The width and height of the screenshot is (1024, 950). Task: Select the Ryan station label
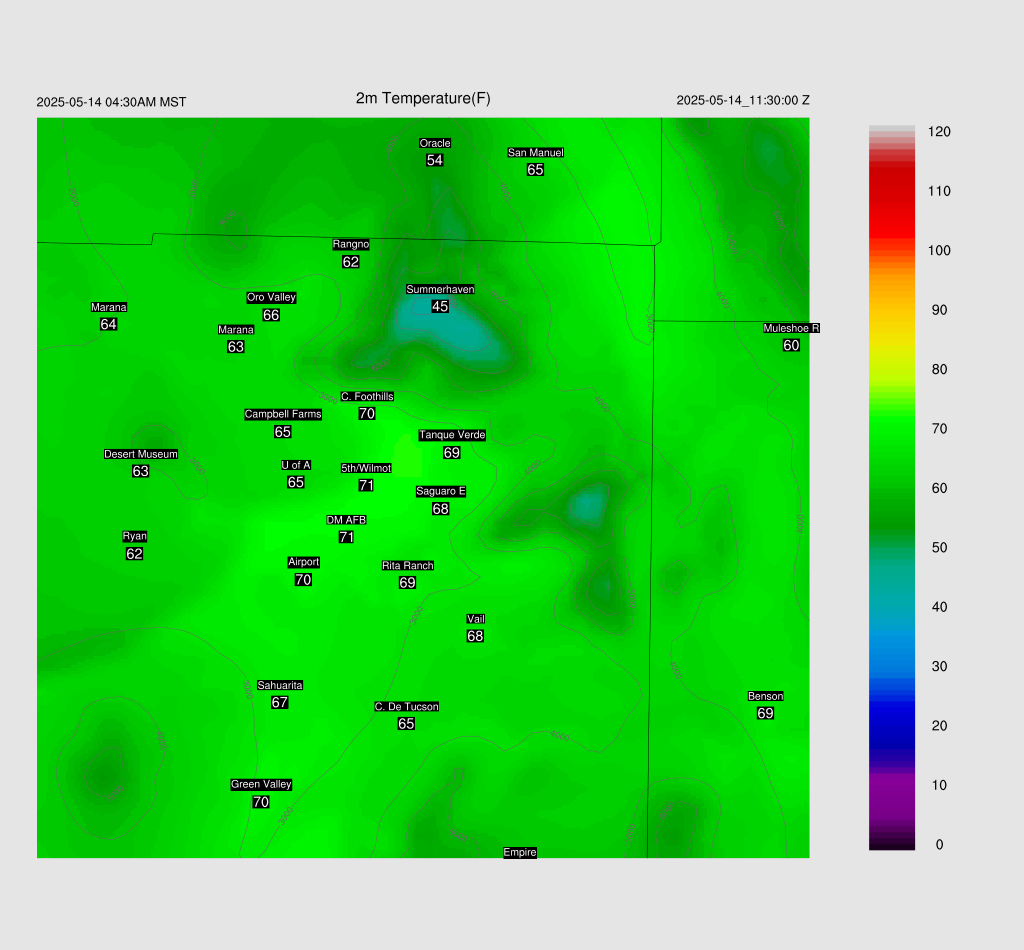coord(135,537)
